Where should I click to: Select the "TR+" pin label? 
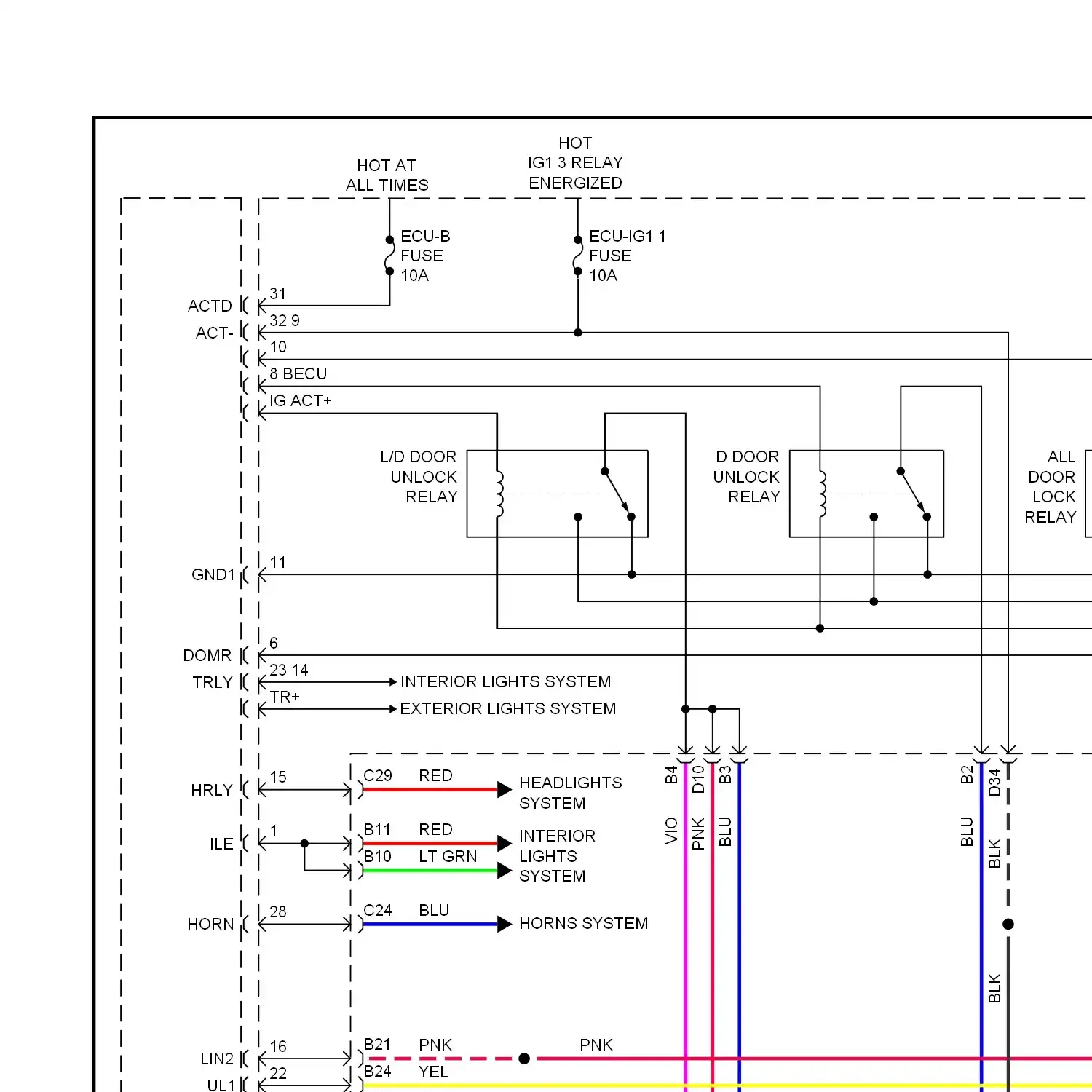(x=285, y=697)
